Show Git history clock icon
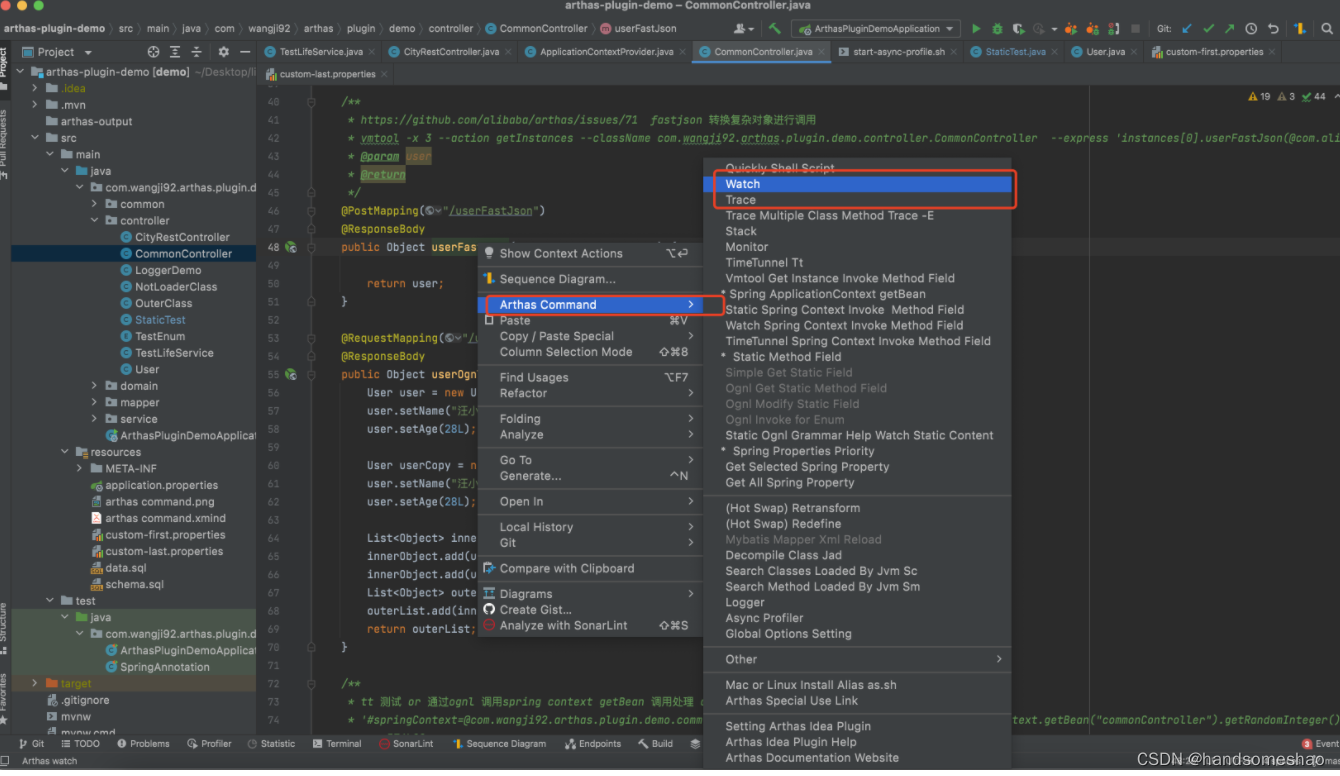This screenshot has height=776, width=1340. [1252, 29]
